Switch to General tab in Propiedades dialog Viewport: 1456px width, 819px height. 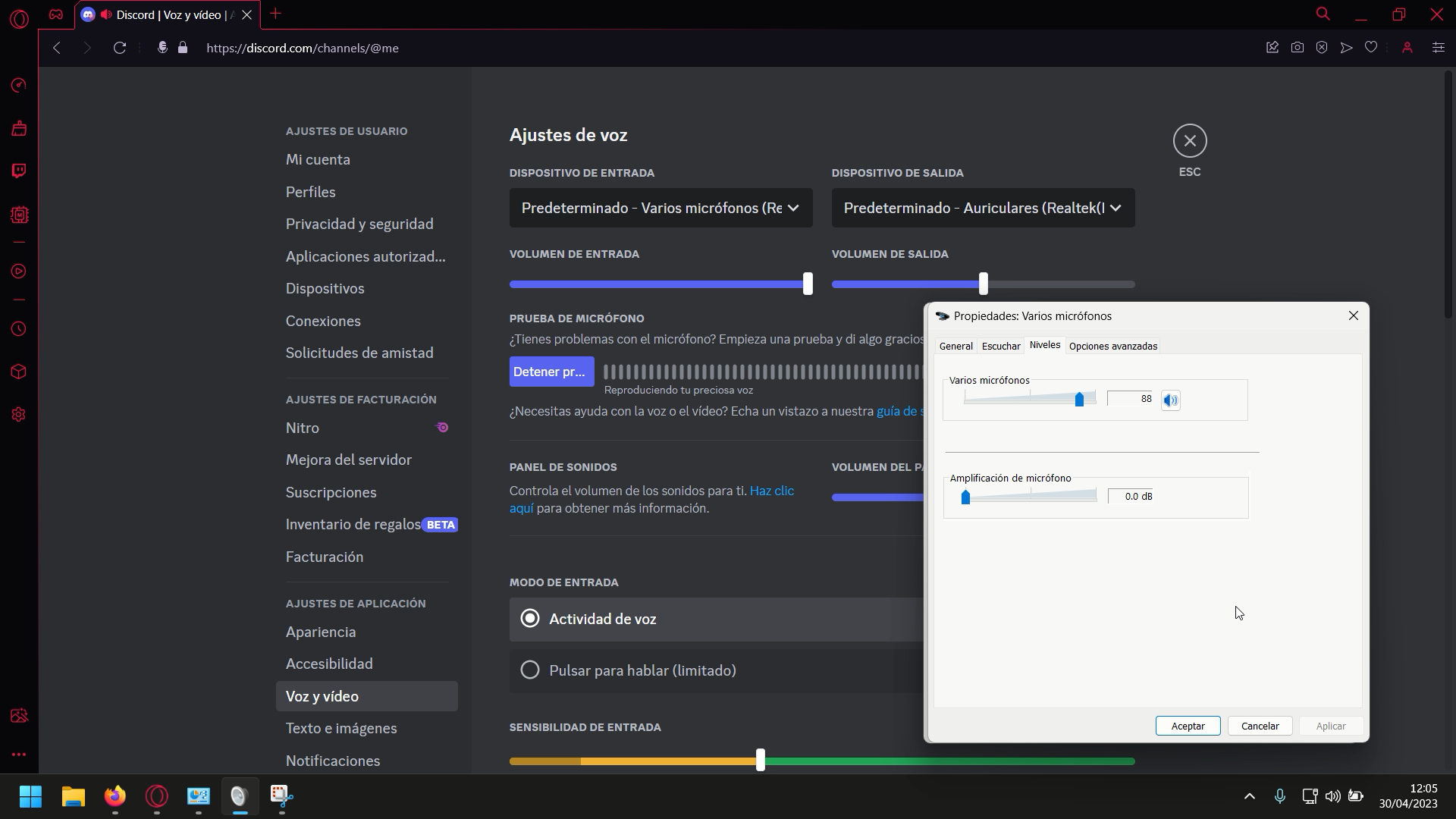[x=955, y=346]
